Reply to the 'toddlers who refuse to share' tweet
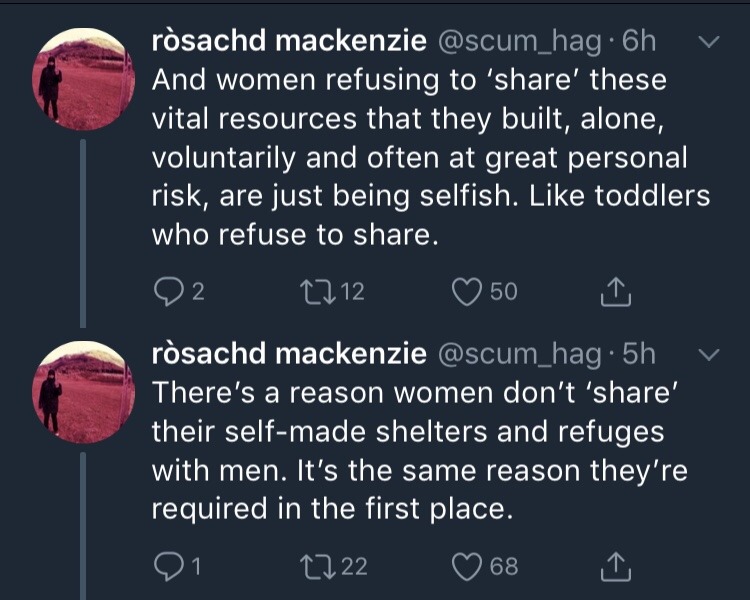750x600 pixels. [x=165, y=291]
